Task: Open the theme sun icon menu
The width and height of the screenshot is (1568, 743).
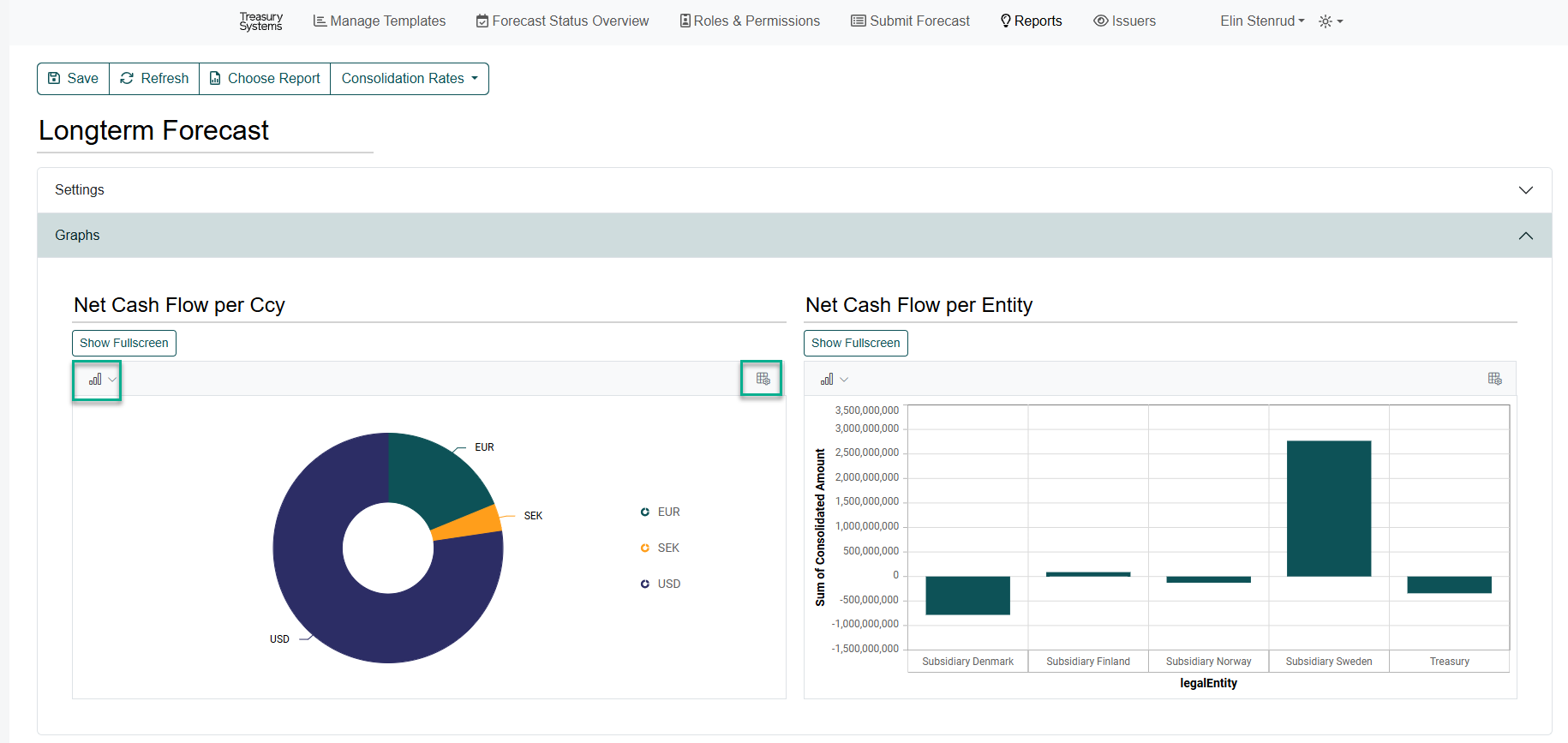Action: point(1330,21)
